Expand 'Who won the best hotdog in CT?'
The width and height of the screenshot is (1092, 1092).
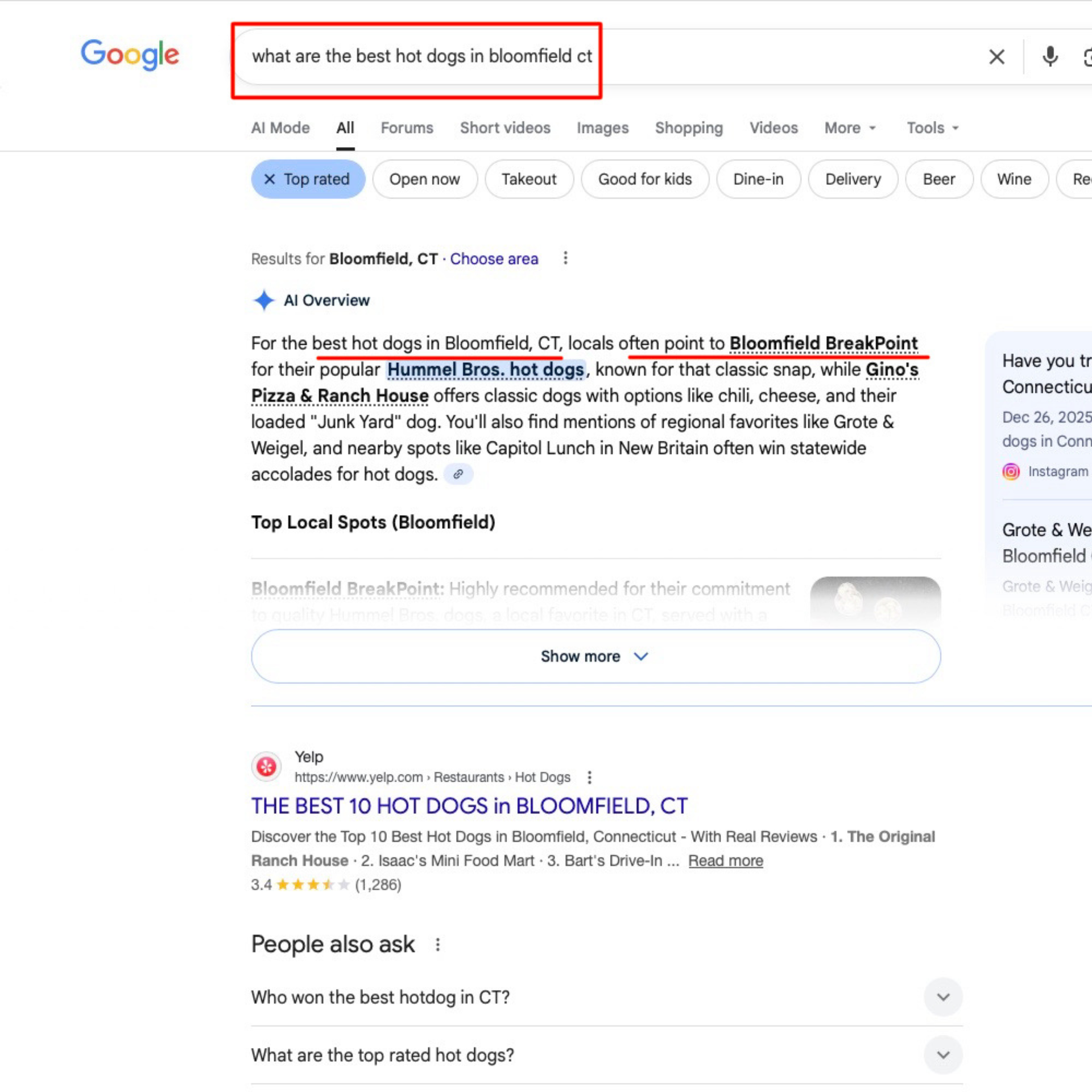click(943, 997)
